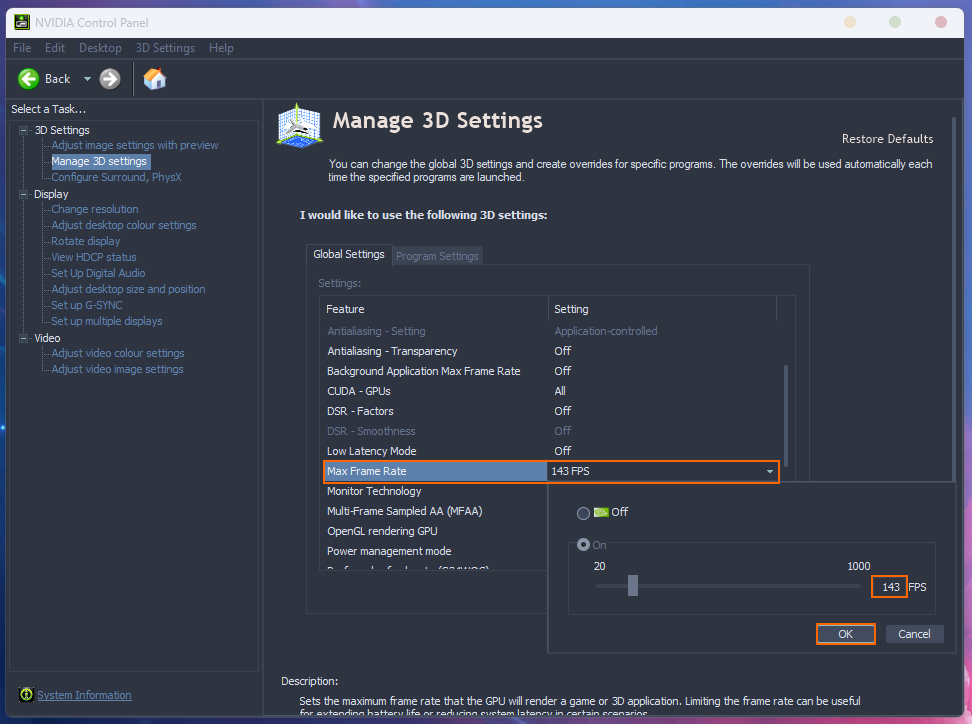
Task: Open the Edit menu
Action: tap(55, 48)
